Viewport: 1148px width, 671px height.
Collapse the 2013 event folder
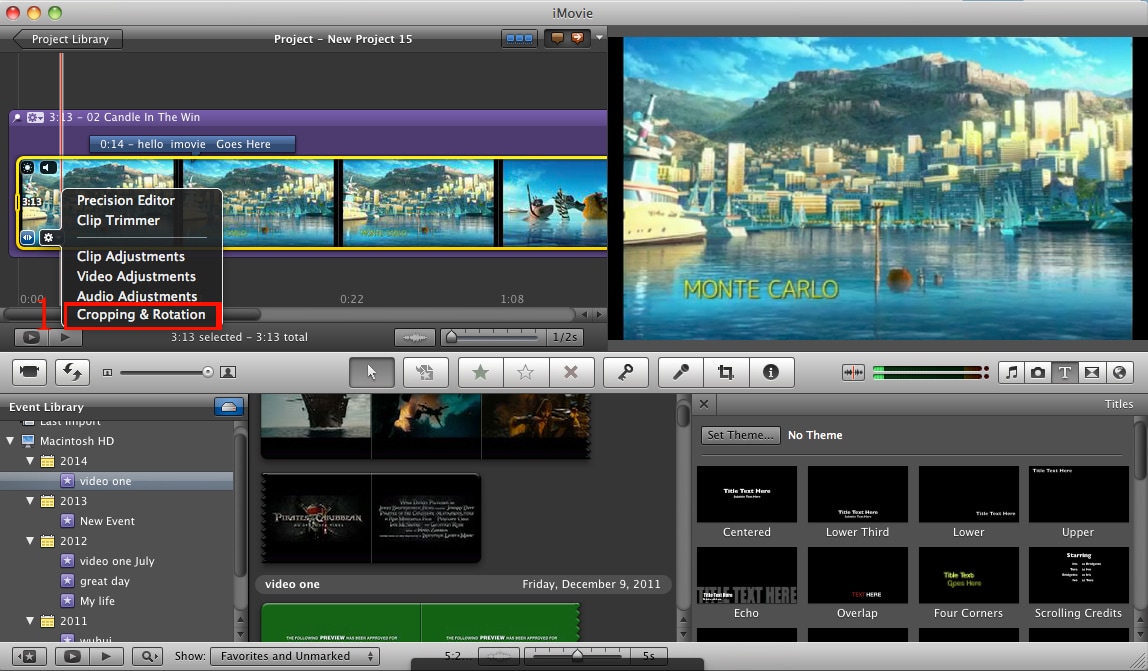(30, 501)
